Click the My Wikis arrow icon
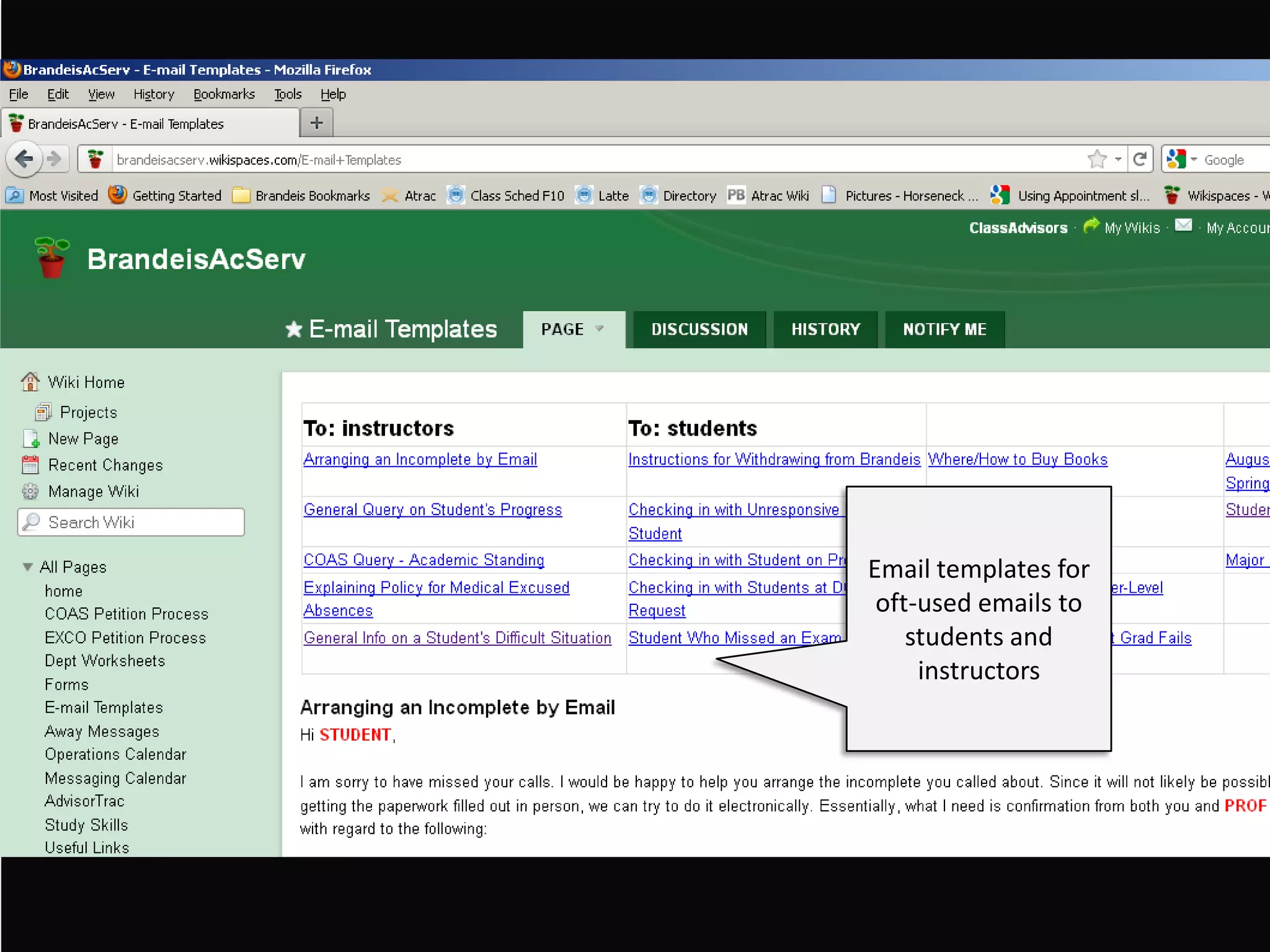 point(1091,226)
